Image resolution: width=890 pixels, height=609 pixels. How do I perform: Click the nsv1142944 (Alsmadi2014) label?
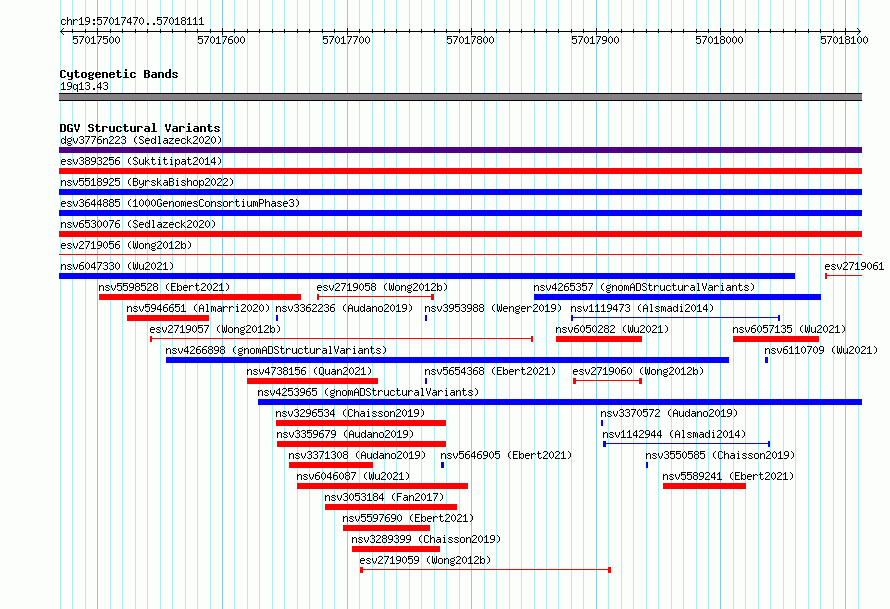pos(674,434)
